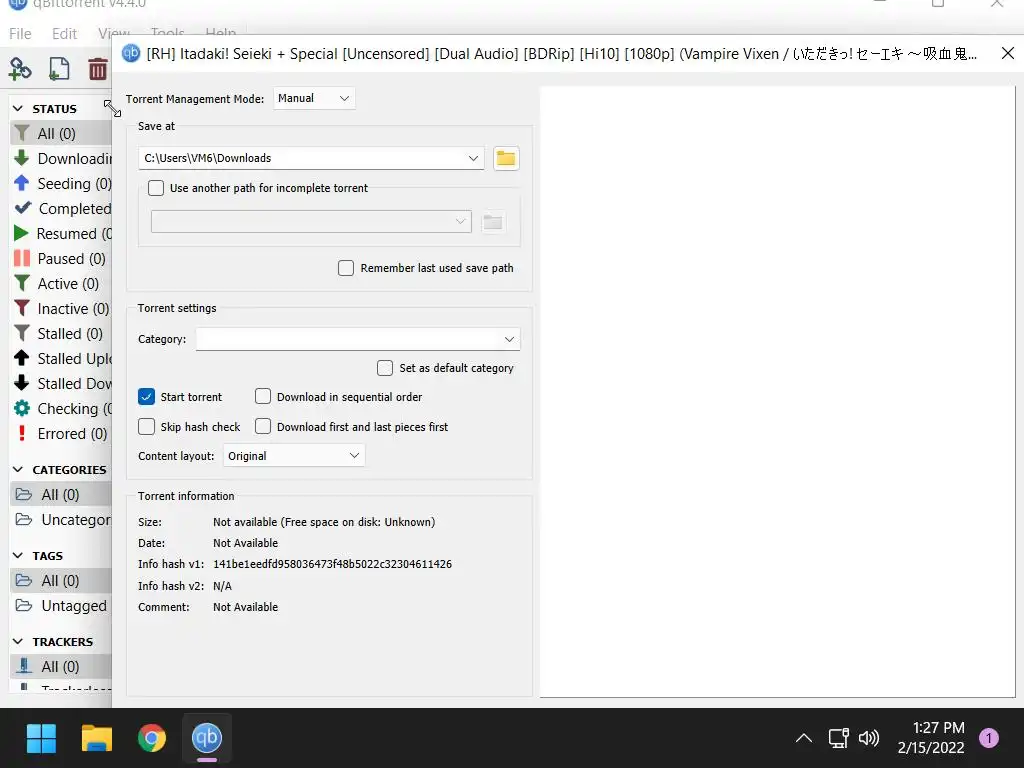
Task: Check Set as default category
Action: tap(385, 368)
